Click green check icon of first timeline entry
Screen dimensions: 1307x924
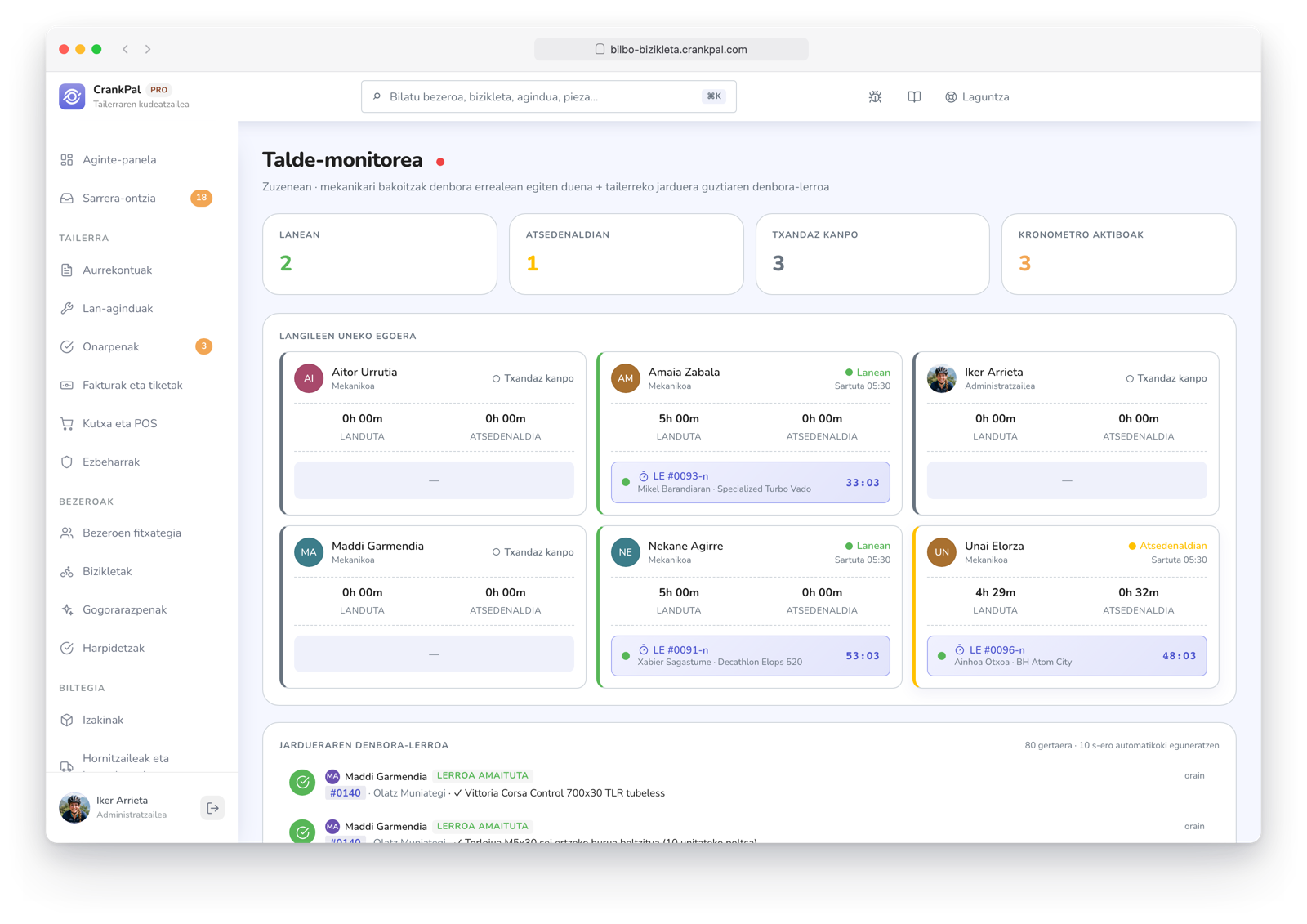click(302, 783)
